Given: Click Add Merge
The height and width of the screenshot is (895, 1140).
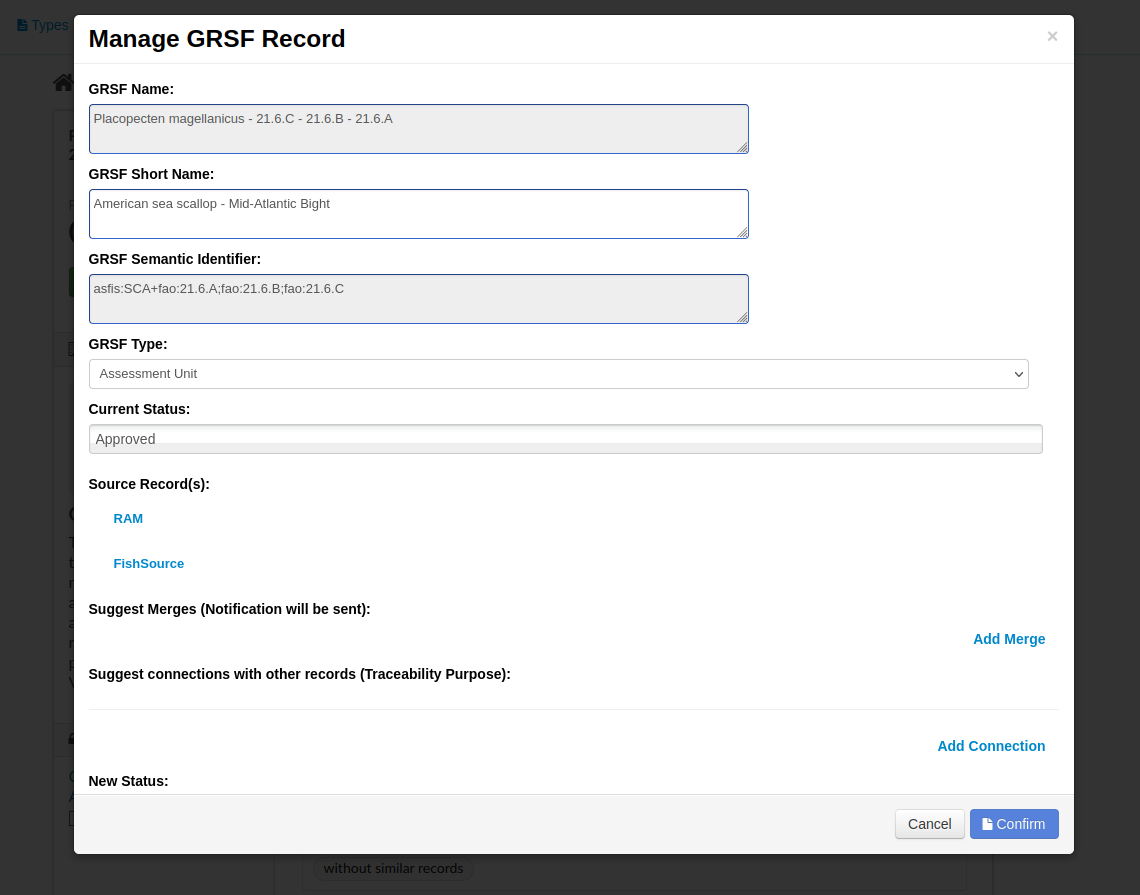Looking at the screenshot, I should coord(1009,639).
